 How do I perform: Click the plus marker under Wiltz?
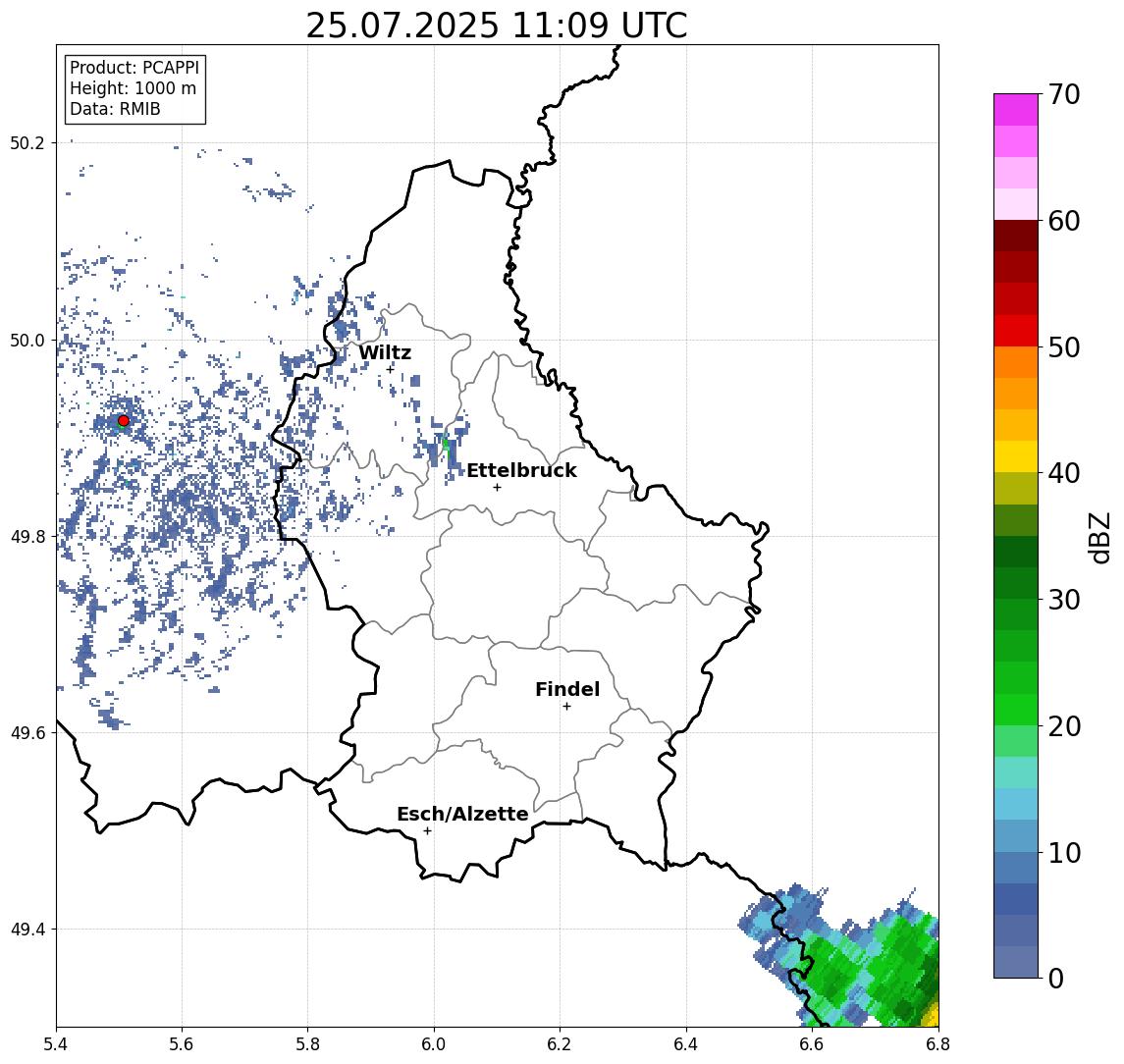coord(390,369)
